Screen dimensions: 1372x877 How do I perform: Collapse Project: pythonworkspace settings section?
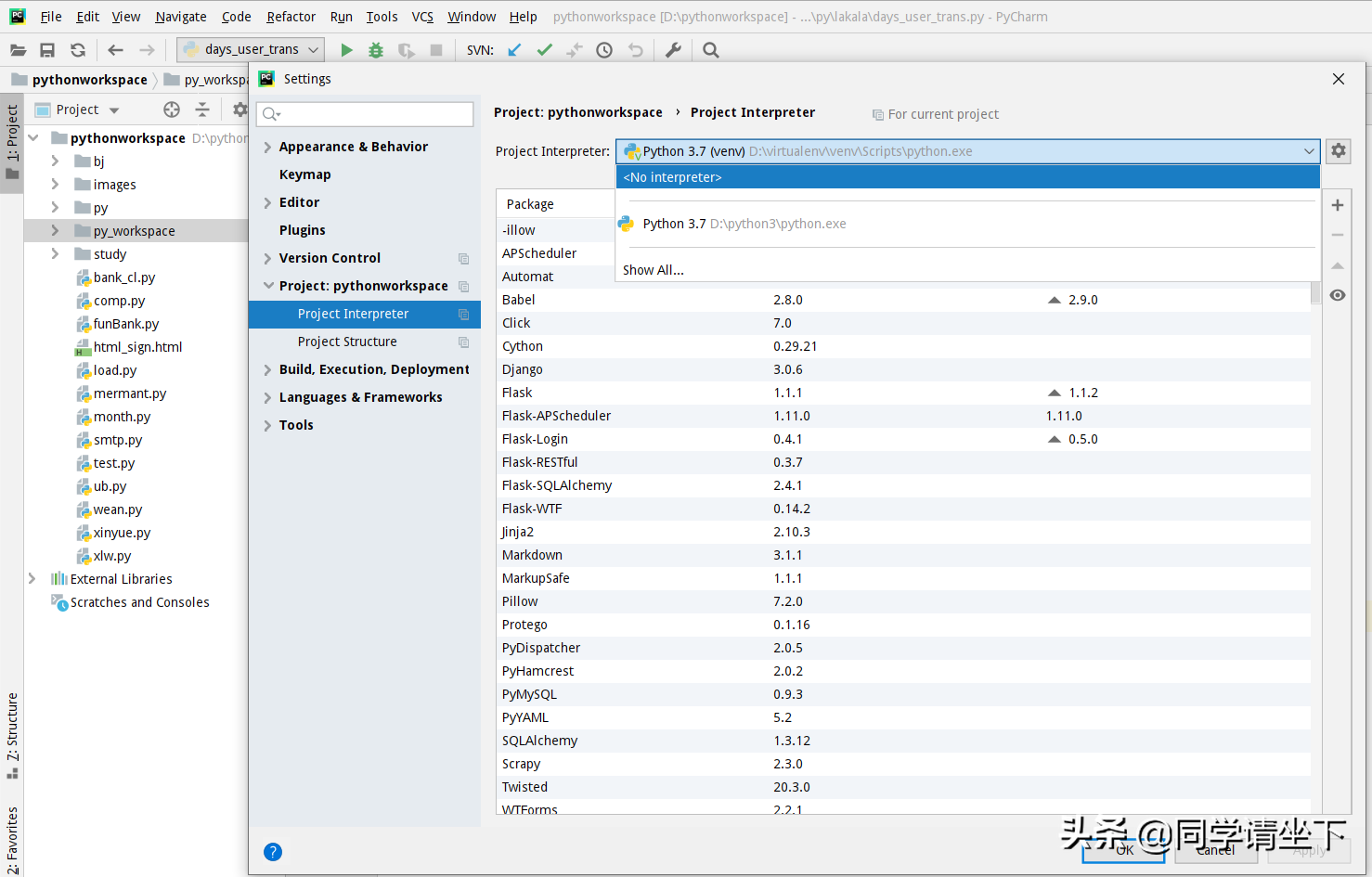[x=268, y=286]
